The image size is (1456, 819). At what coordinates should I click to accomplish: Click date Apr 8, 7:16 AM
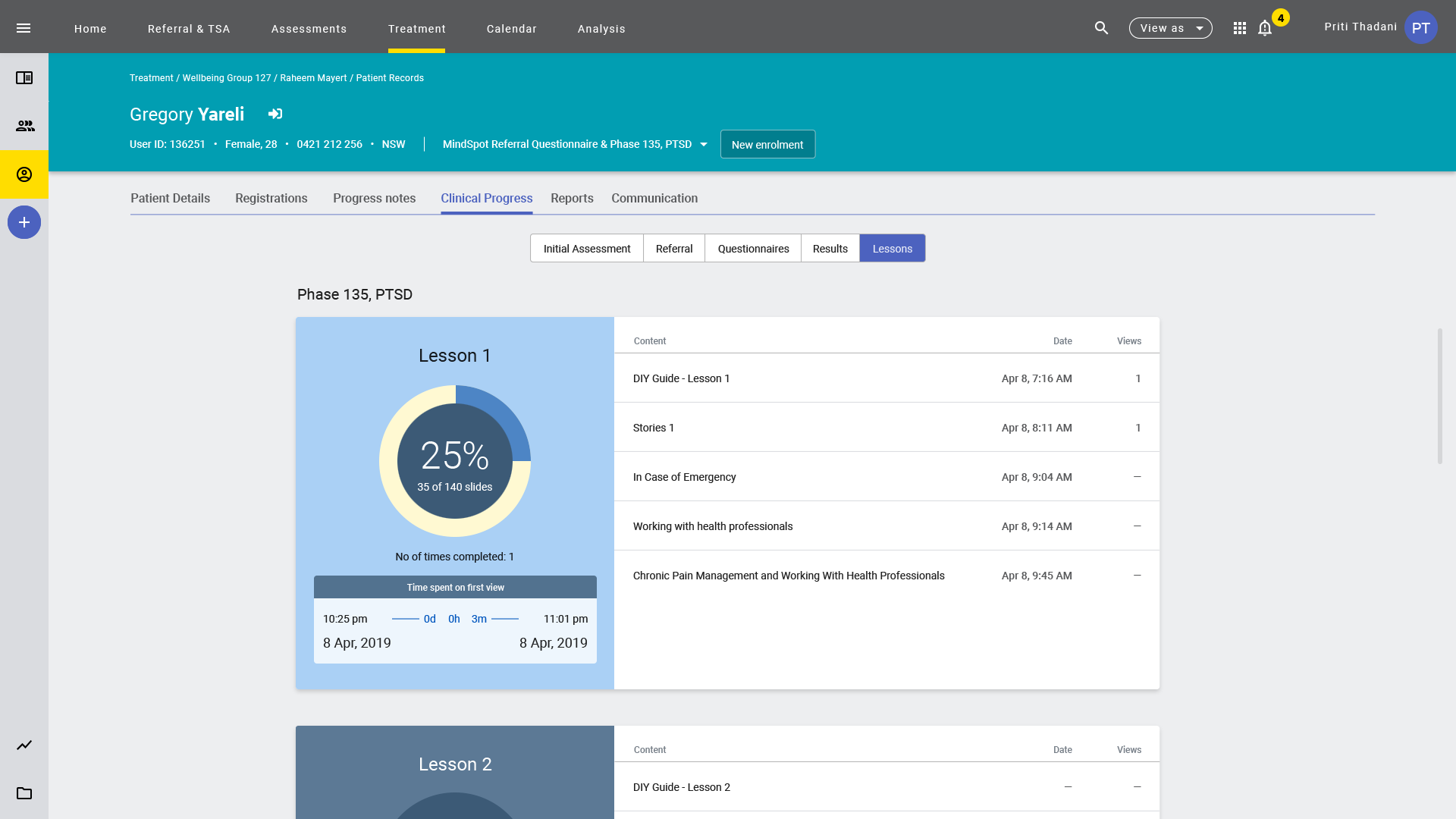[1037, 378]
